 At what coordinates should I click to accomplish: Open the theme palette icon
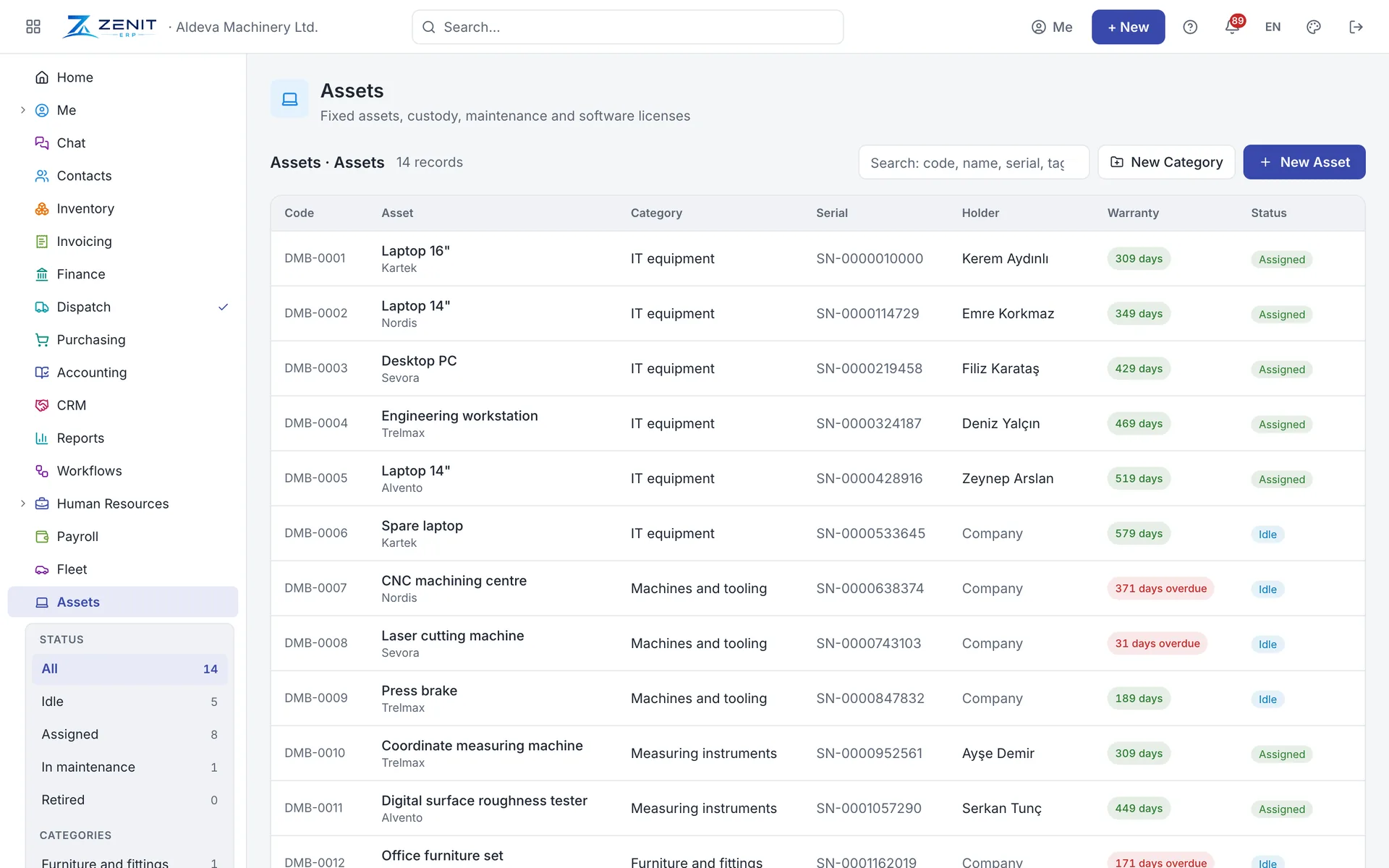pos(1314,27)
